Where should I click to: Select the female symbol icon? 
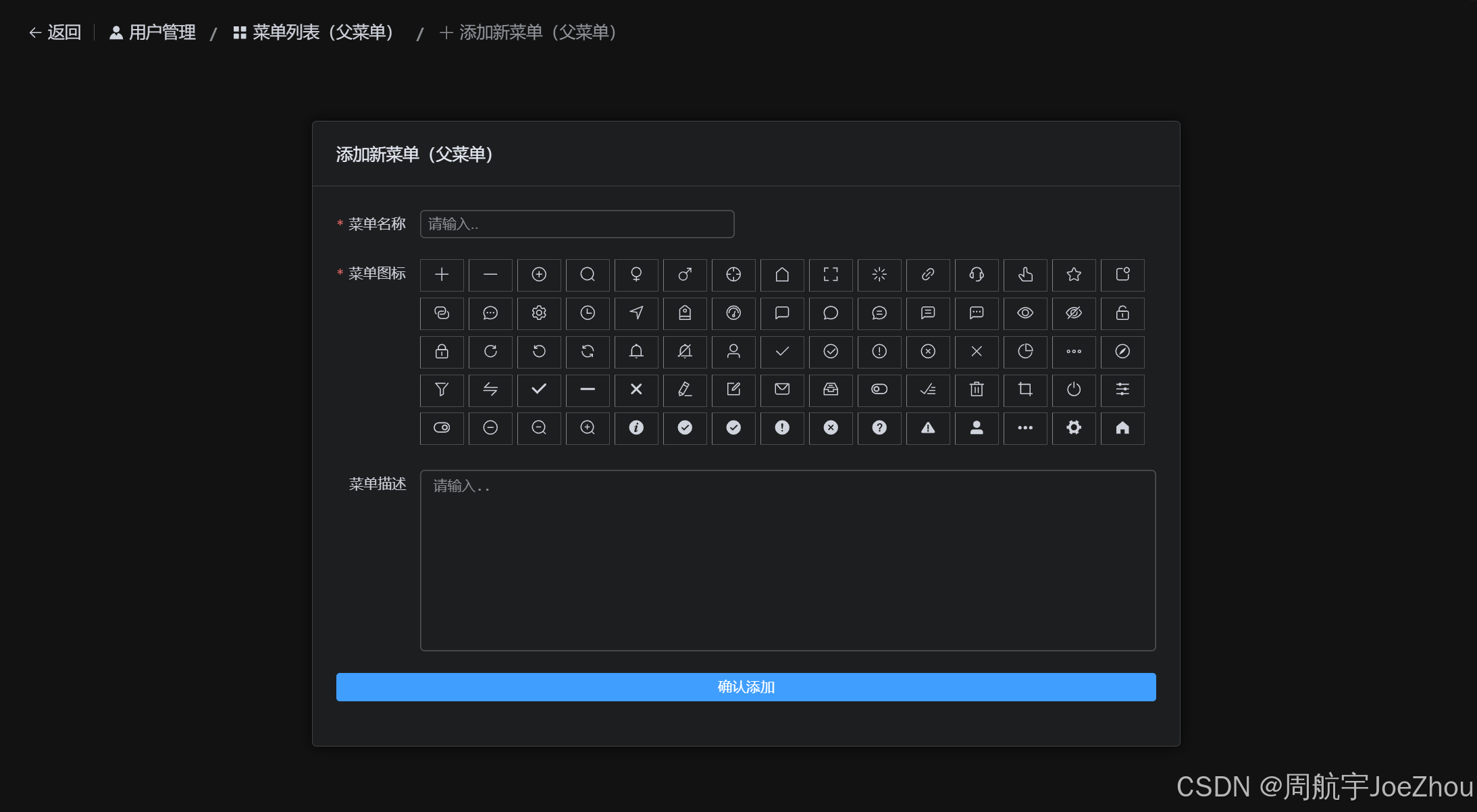coord(636,275)
